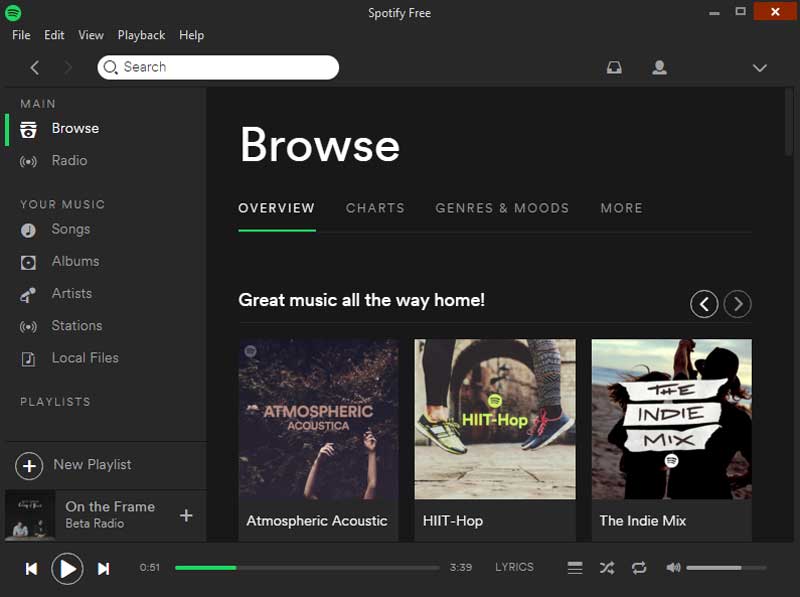Add On the Frame to your music
The height and width of the screenshot is (597, 800).
point(186,515)
